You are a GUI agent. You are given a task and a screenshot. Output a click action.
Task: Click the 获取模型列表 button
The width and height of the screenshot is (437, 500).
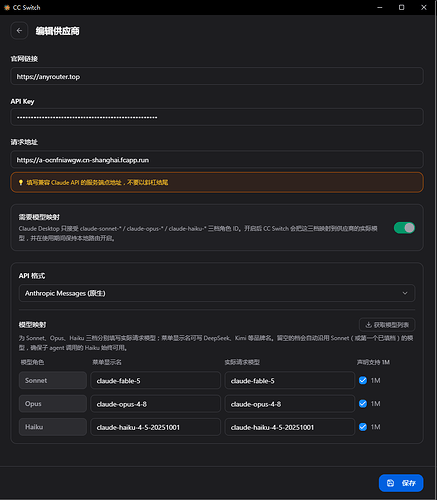(387, 325)
